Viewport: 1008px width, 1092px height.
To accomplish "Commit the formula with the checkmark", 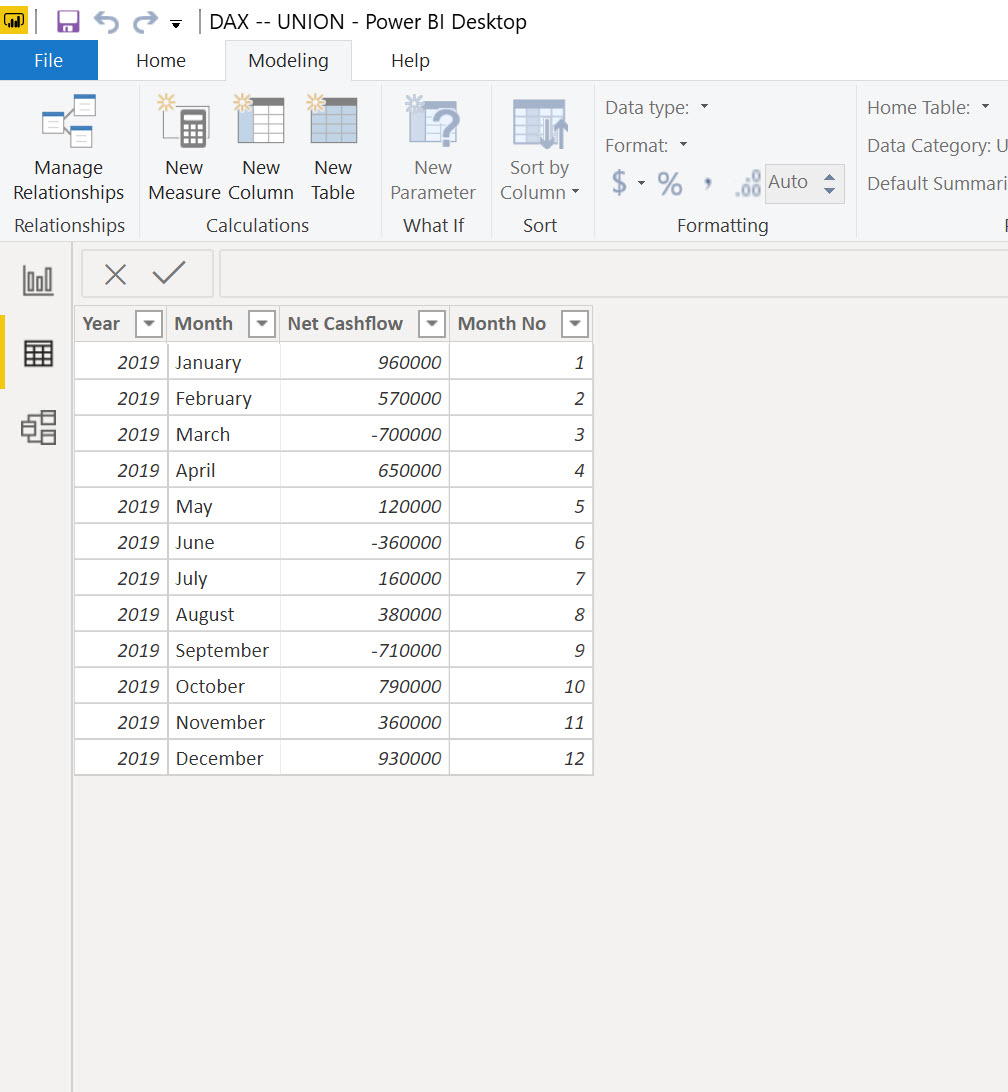I will coord(170,272).
